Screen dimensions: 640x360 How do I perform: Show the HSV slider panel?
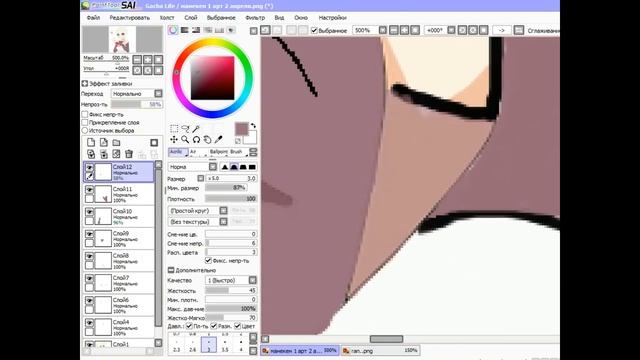click(x=196, y=30)
